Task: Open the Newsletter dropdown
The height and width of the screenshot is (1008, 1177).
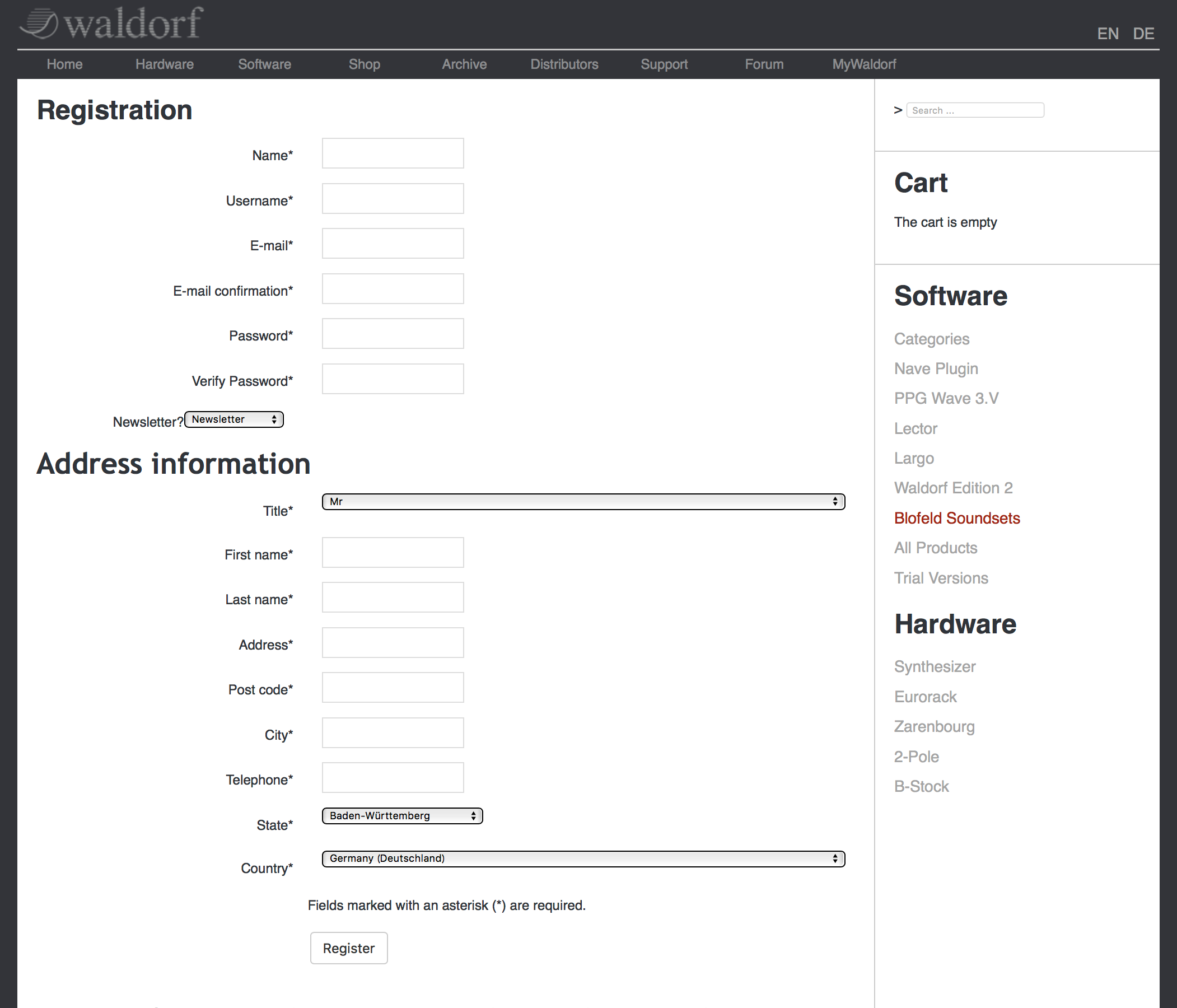Action: [x=234, y=419]
